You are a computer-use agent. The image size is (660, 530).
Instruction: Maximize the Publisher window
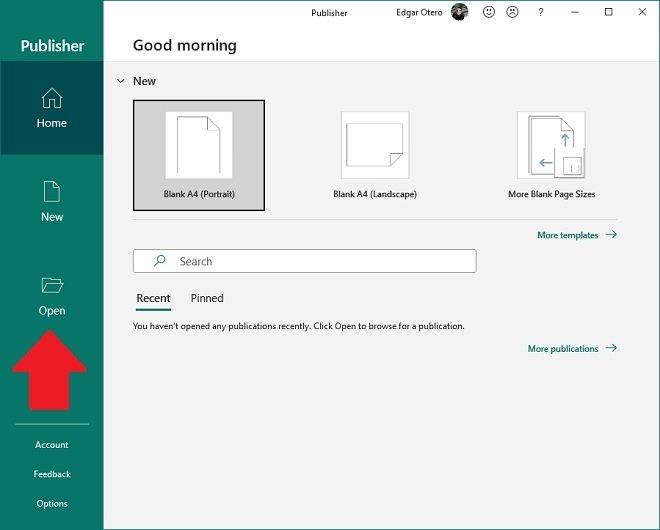[x=609, y=12]
